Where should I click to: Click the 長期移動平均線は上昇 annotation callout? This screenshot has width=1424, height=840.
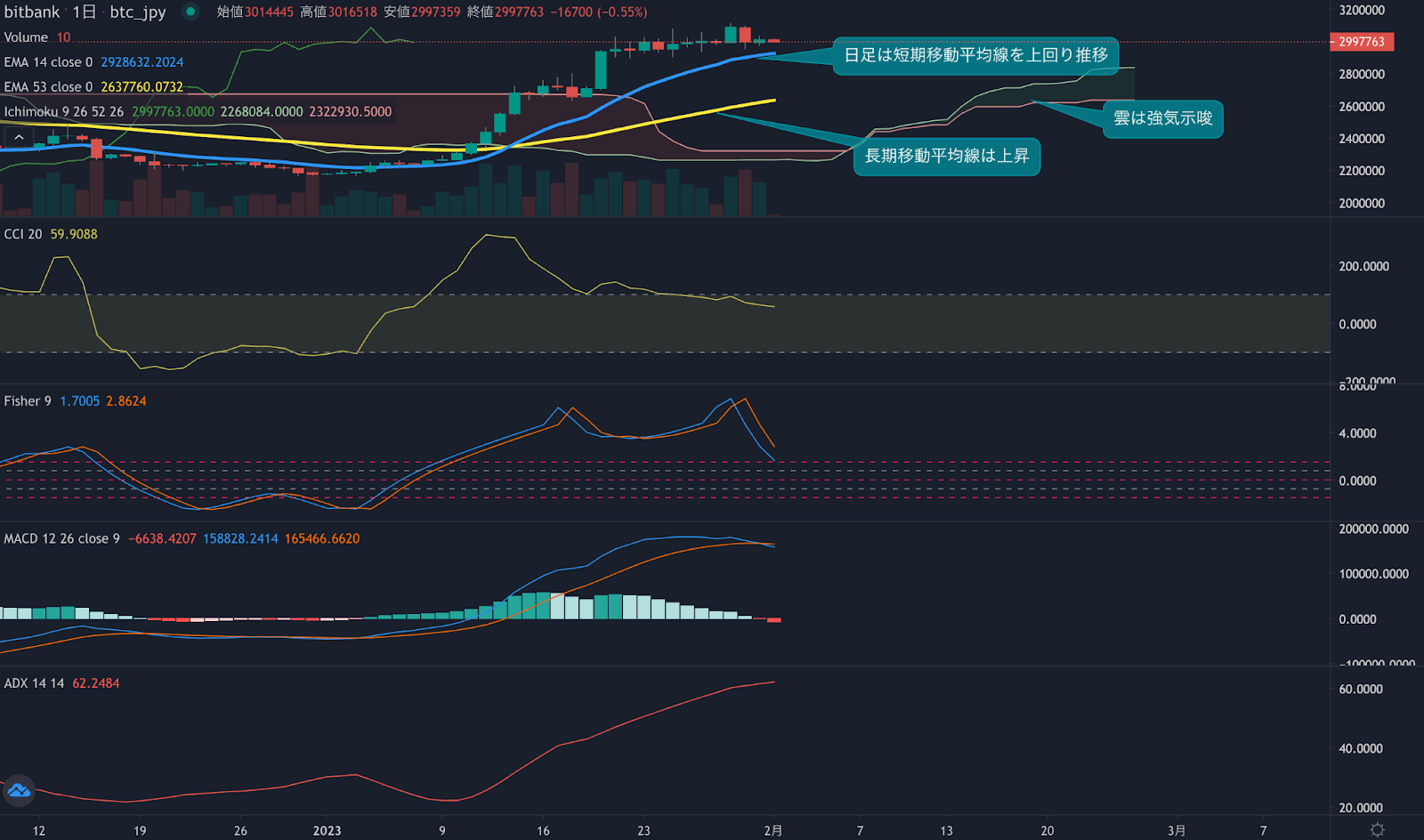946,157
